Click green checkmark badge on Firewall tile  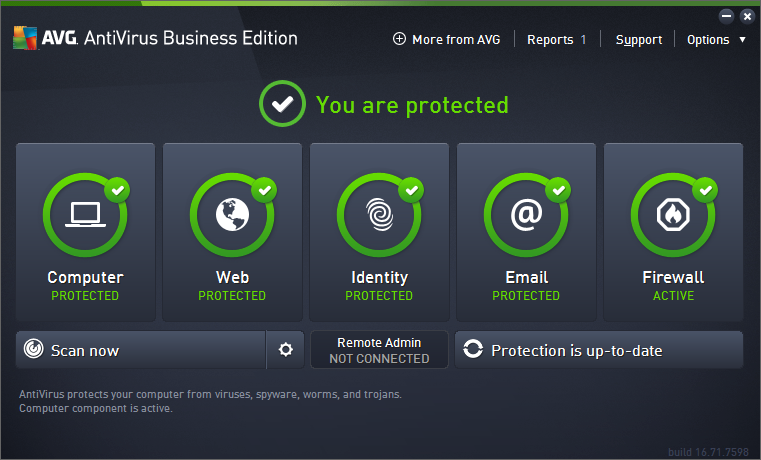[706, 188]
